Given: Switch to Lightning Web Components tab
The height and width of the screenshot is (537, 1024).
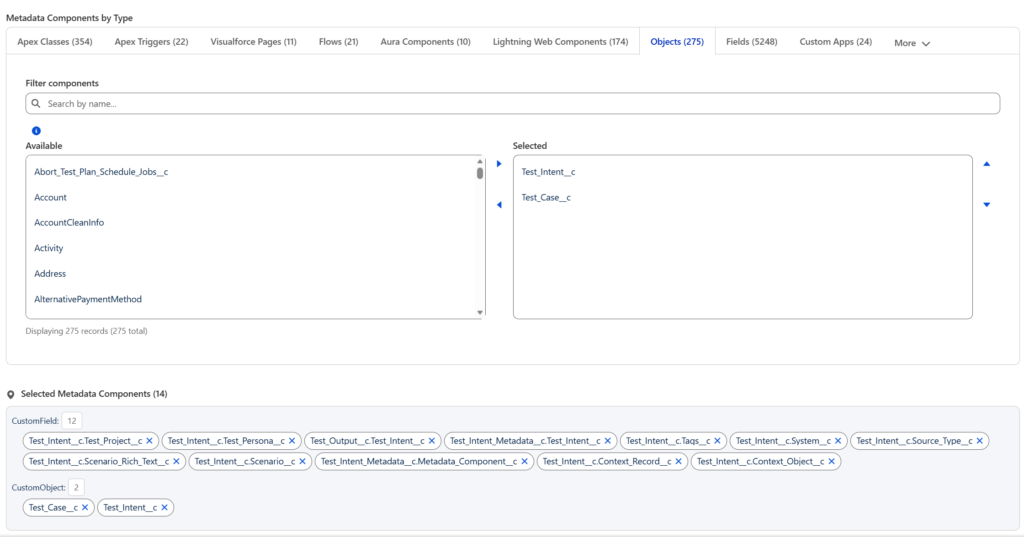Looking at the screenshot, I should click(x=560, y=42).
